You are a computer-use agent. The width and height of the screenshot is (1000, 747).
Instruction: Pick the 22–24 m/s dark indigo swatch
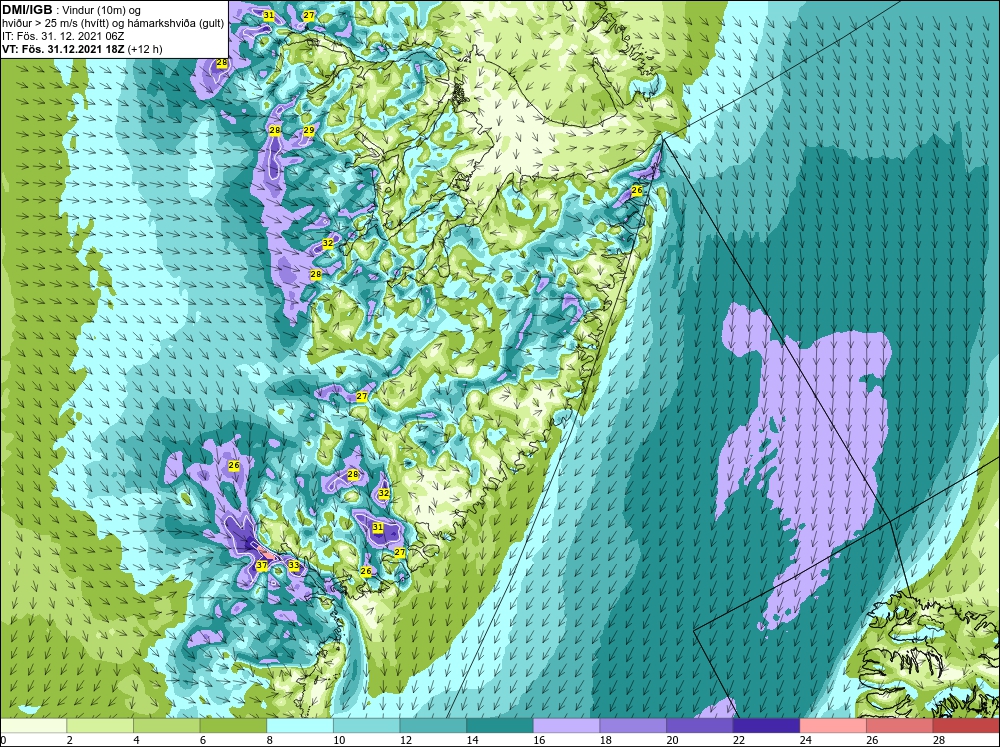click(767, 725)
